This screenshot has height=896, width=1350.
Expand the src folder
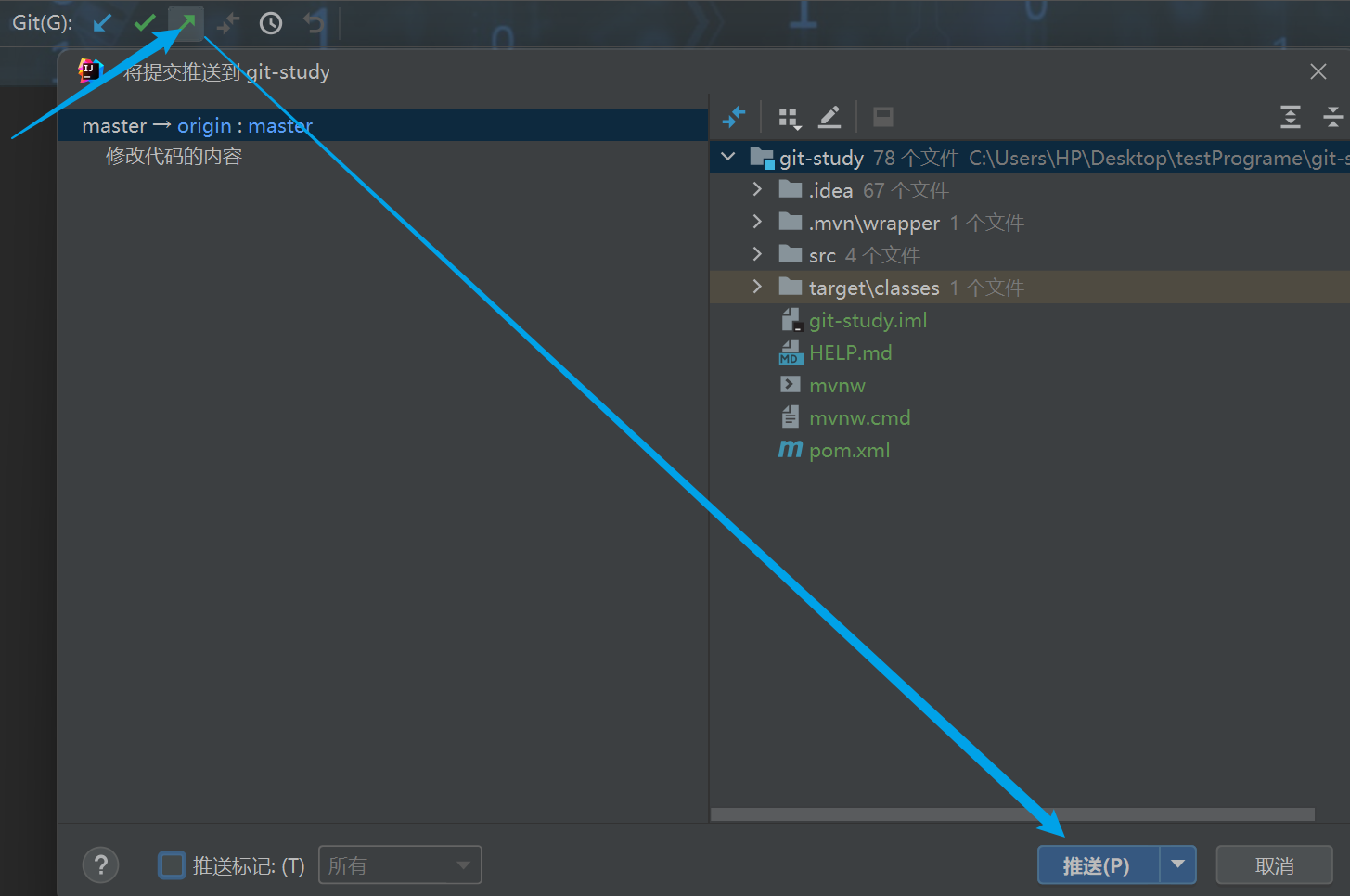757,254
